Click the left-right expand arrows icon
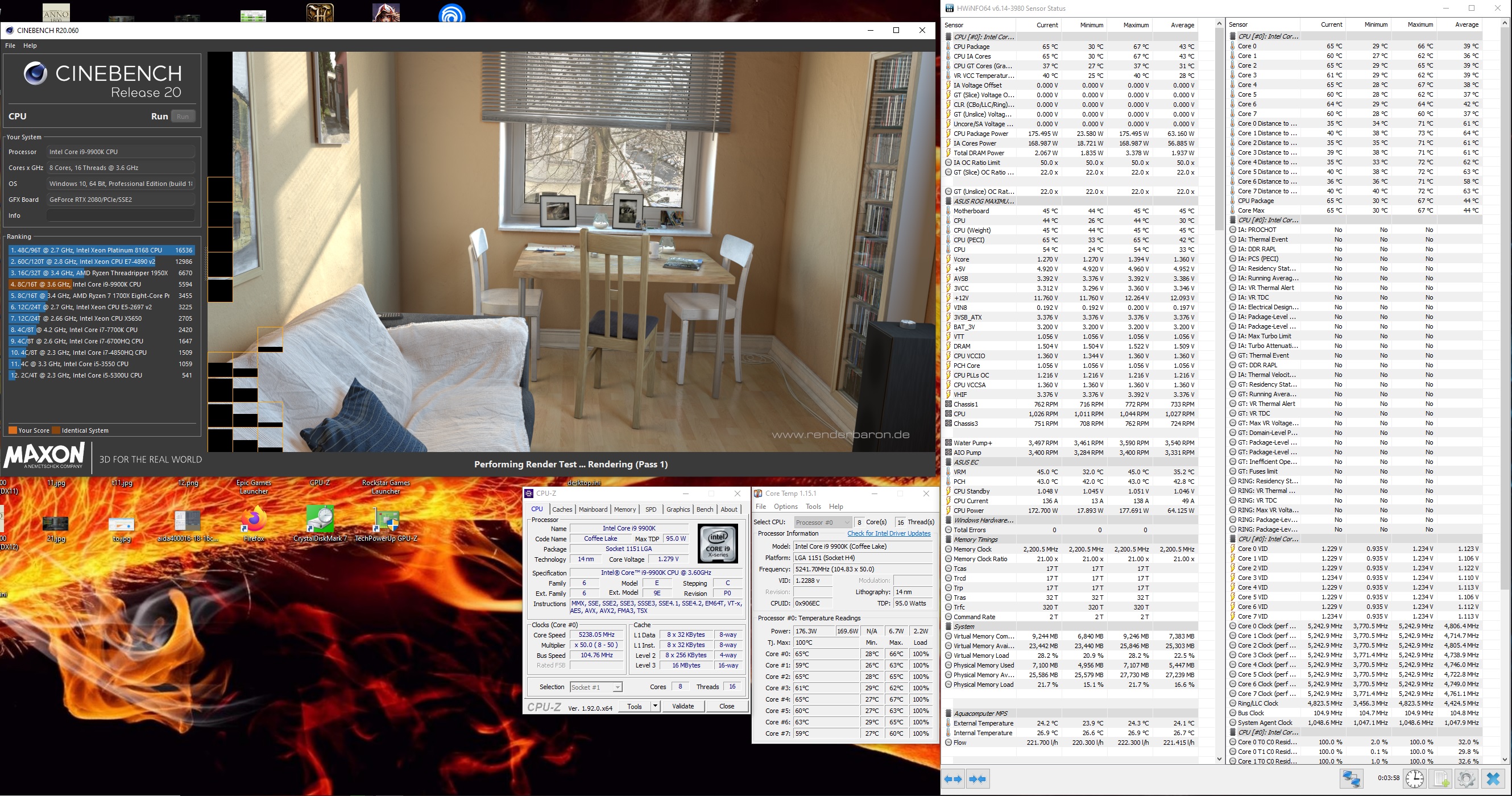The height and width of the screenshot is (796, 1512). pos(953,779)
